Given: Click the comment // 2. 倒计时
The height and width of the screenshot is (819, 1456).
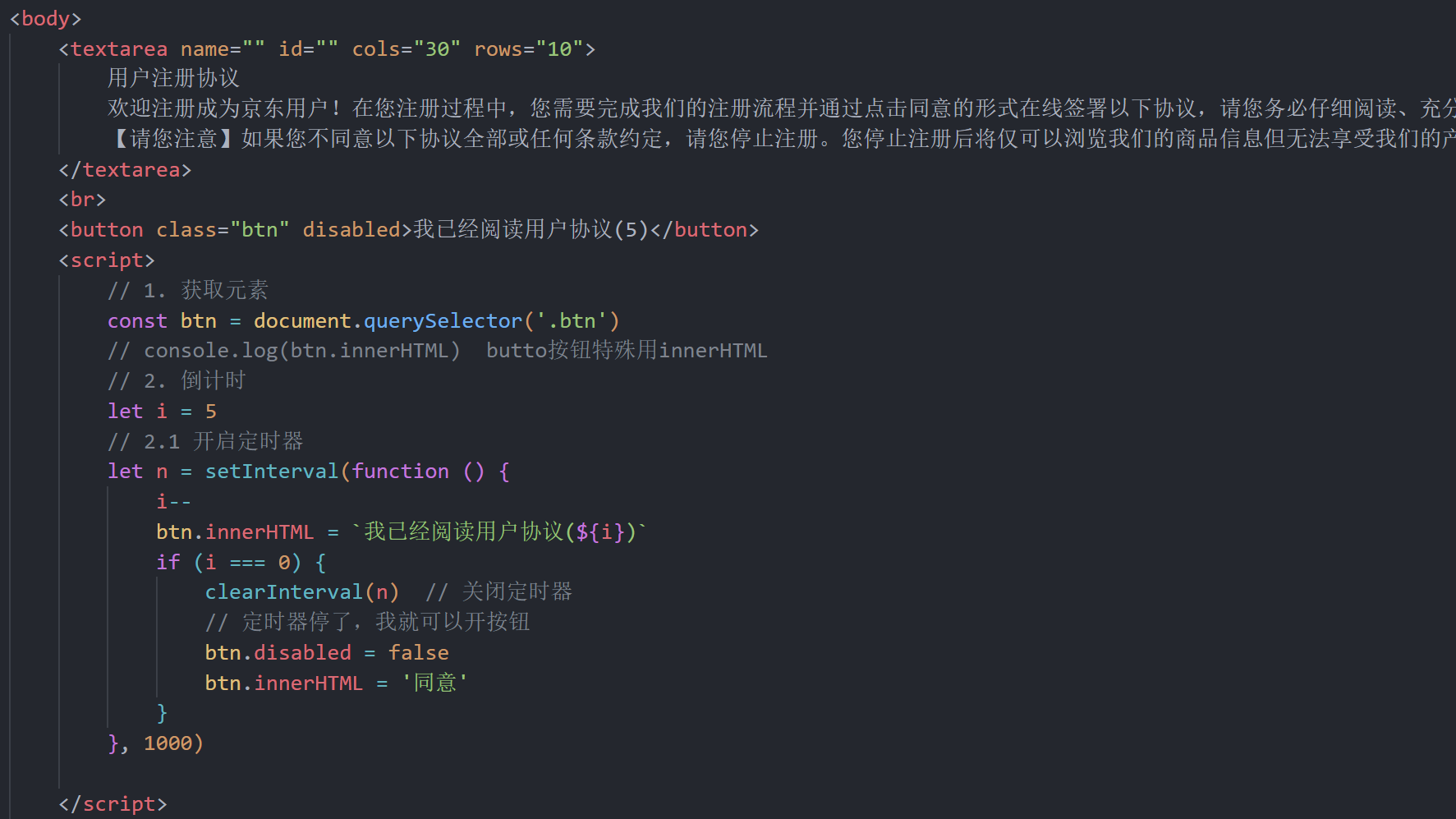Looking at the screenshot, I should tap(177, 381).
